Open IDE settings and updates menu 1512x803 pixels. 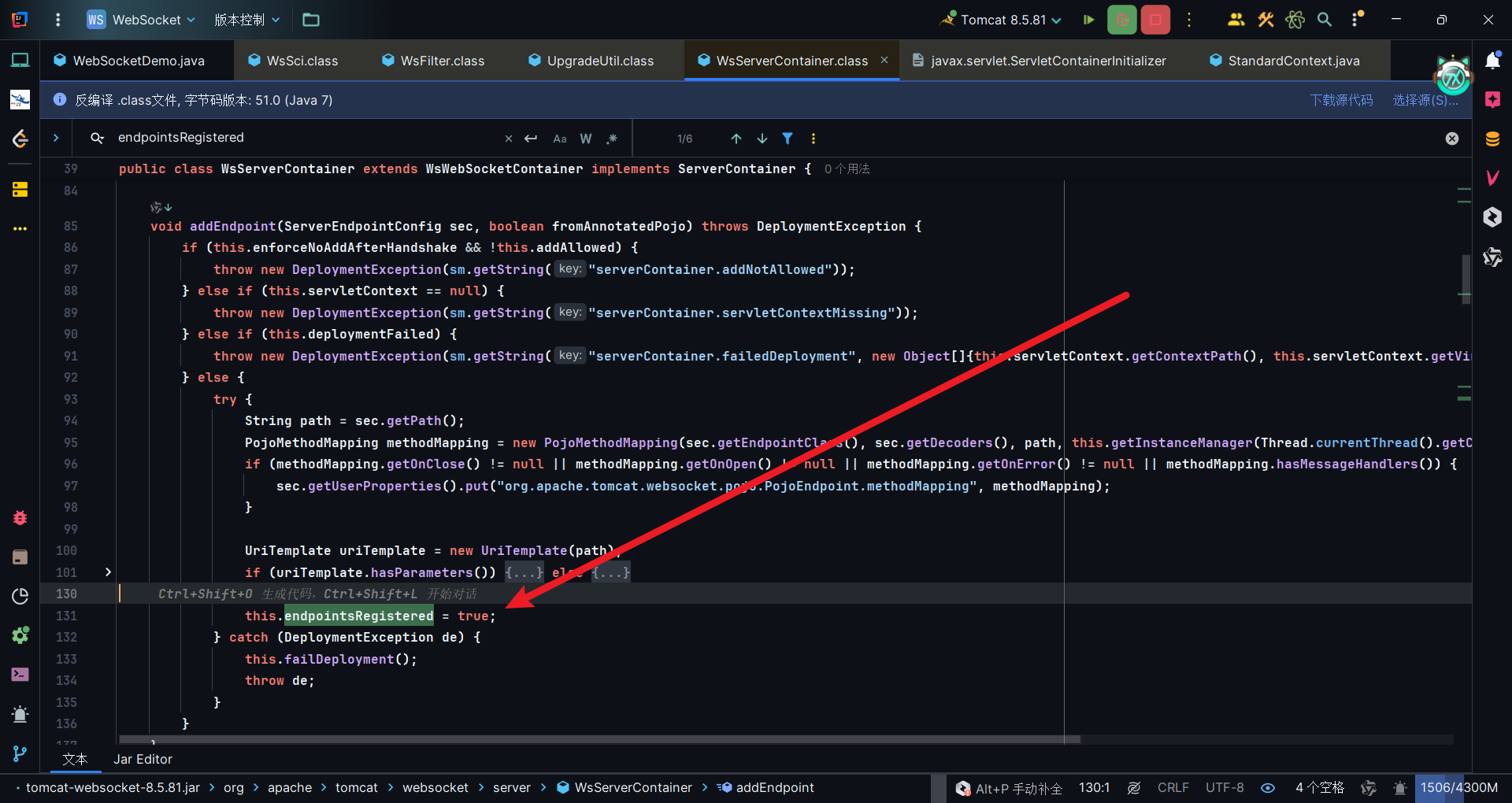tap(1356, 20)
